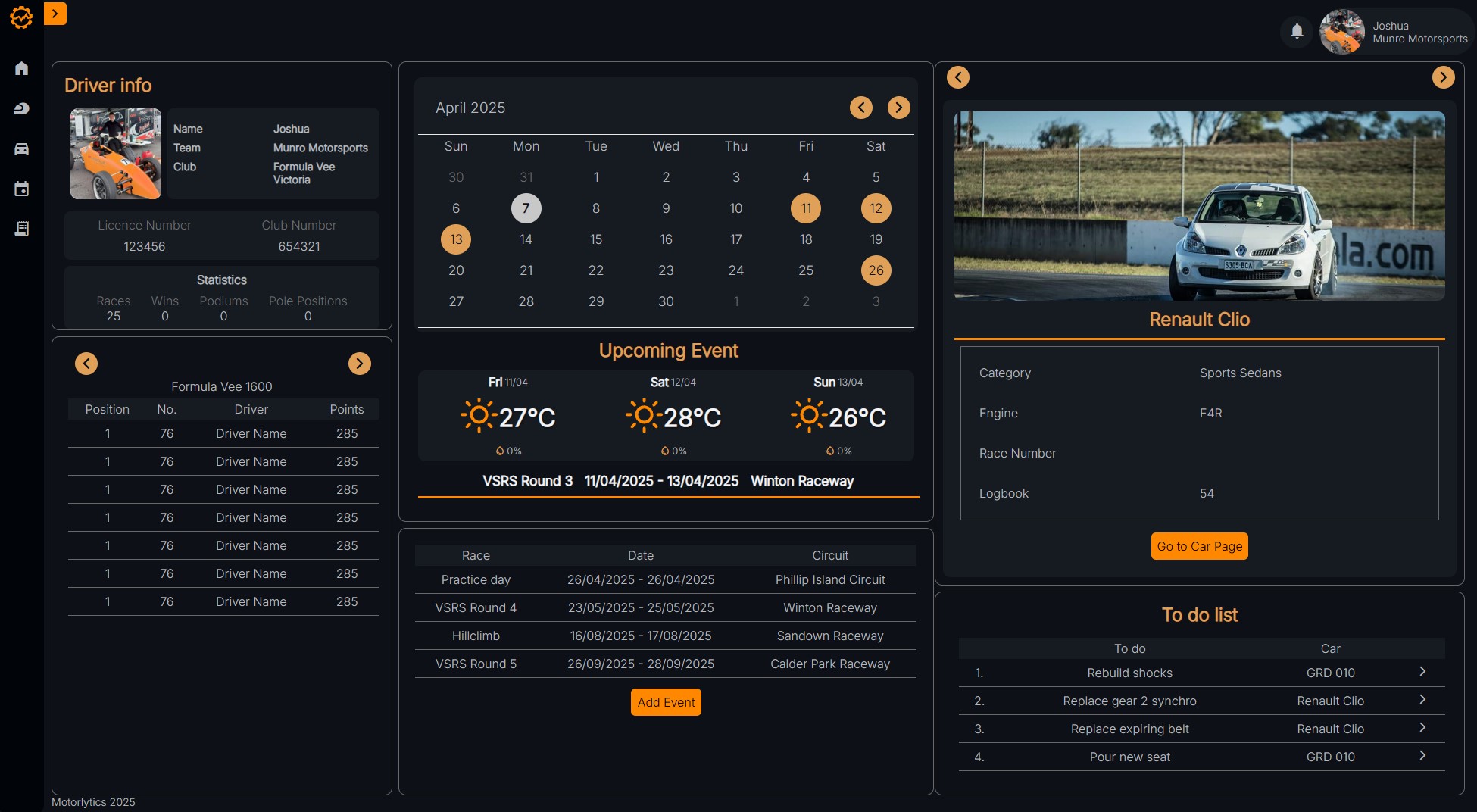
Task: Open notifications via bell icon
Action: (x=1296, y=32)
